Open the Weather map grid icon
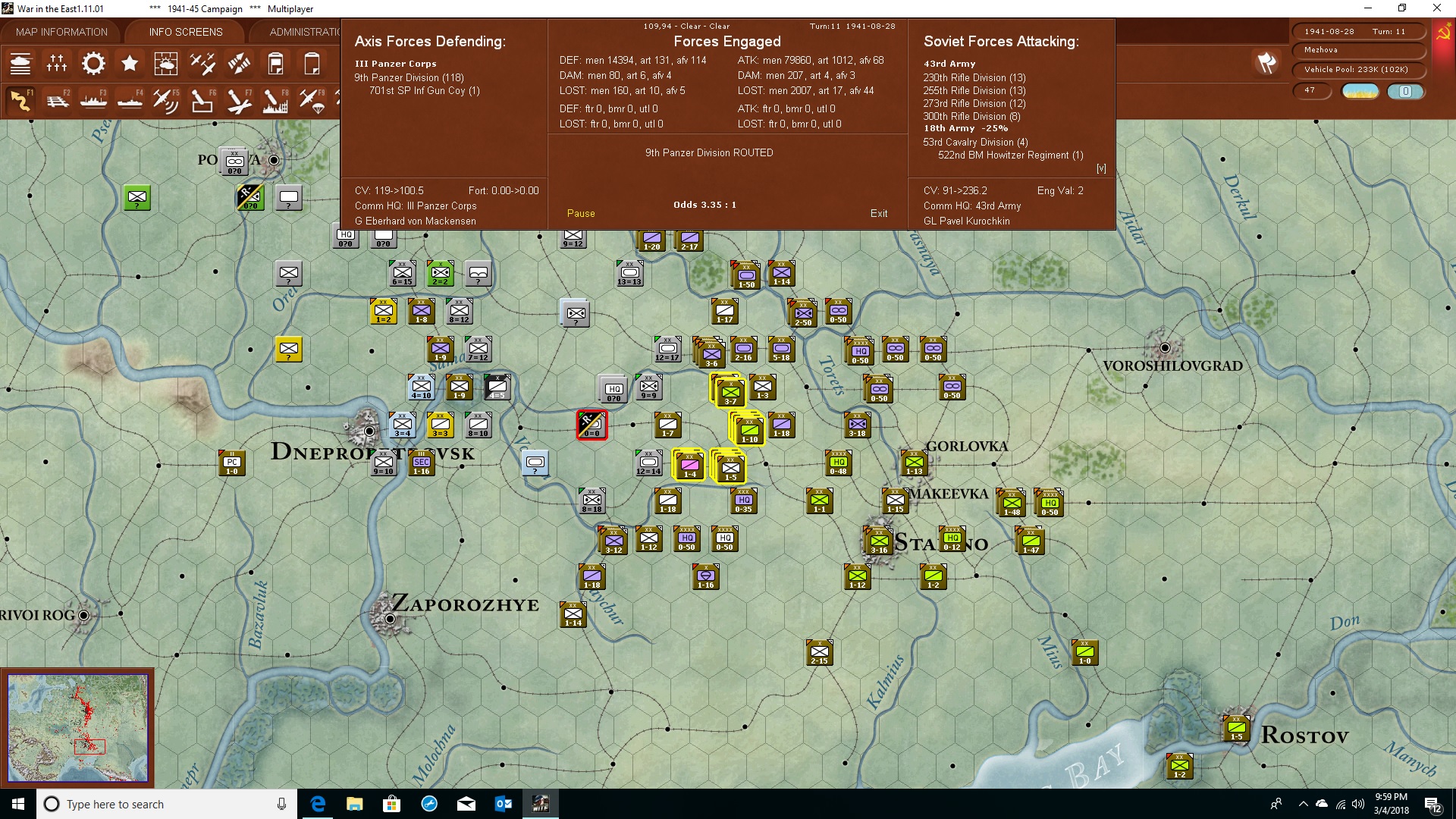Image resolution: width=1456 pixels, height=819 pixels. tap(166, 64)
